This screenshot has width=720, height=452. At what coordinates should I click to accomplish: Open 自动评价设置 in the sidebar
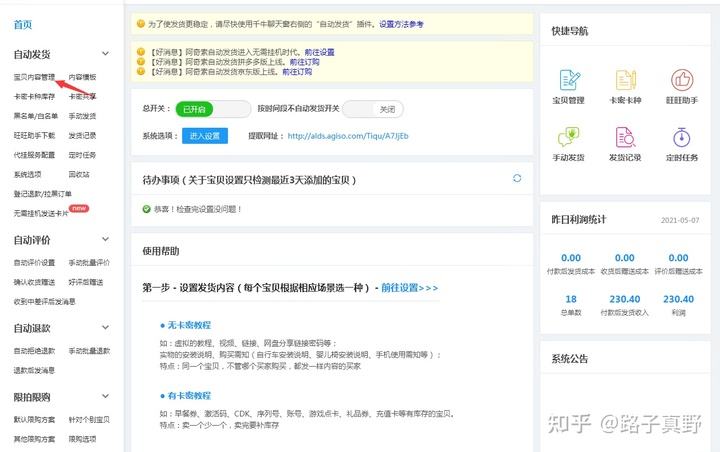click(x=34, y=263)
